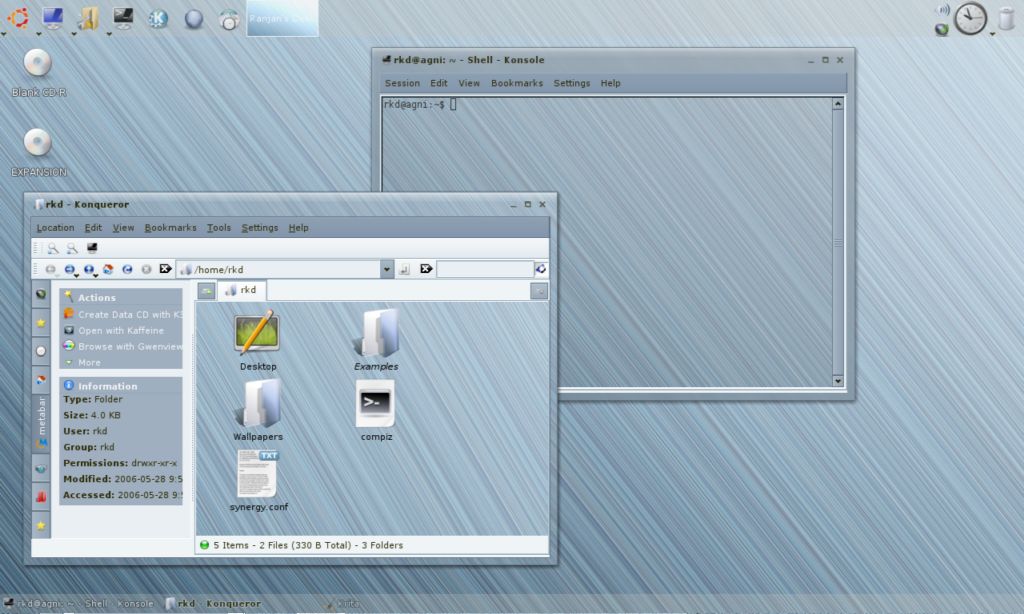The height and width of the screenshot is (614, 1024).
Task: Launch the terminal icon in top panel
Action: [x=123, y=18]
